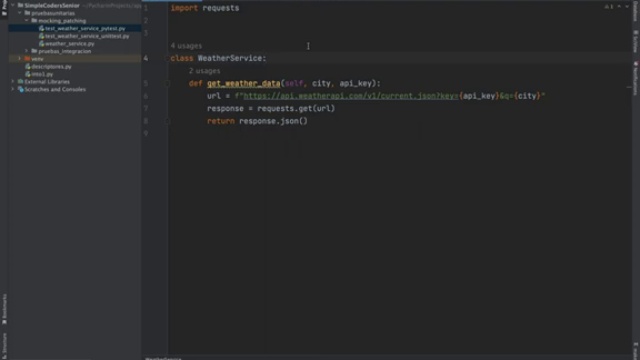Open the Bookmarks tool window tab
The height and width of the screenshot is (360, 640).
(4, 309)
